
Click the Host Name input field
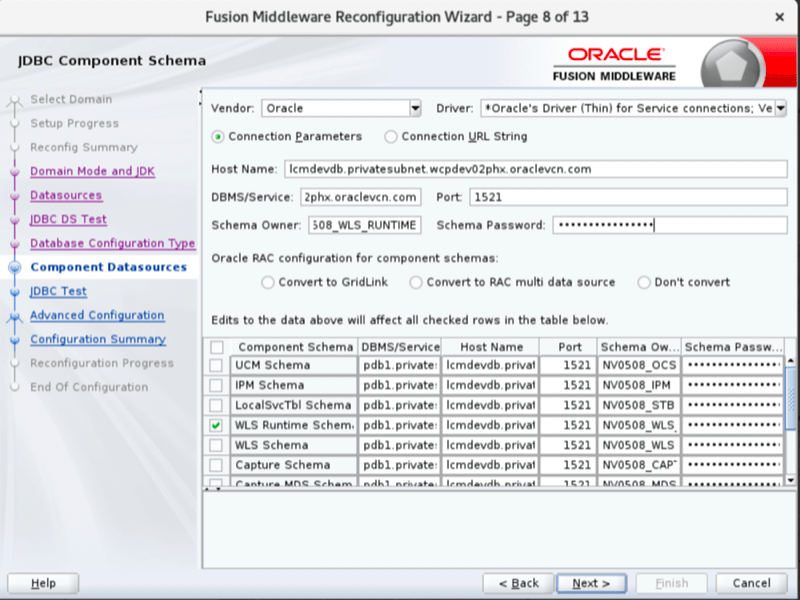coord(536,169)
